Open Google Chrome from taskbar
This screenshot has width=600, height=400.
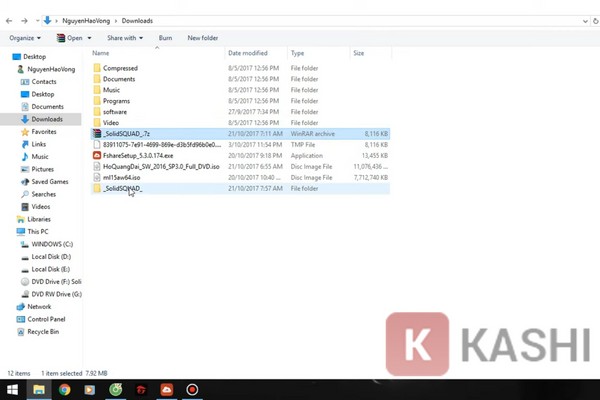65,390
